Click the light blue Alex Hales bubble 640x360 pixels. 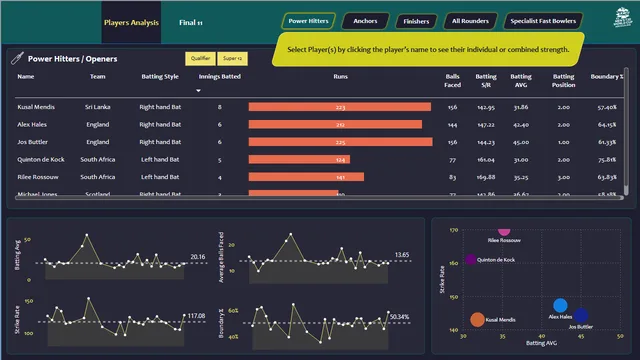560,305
